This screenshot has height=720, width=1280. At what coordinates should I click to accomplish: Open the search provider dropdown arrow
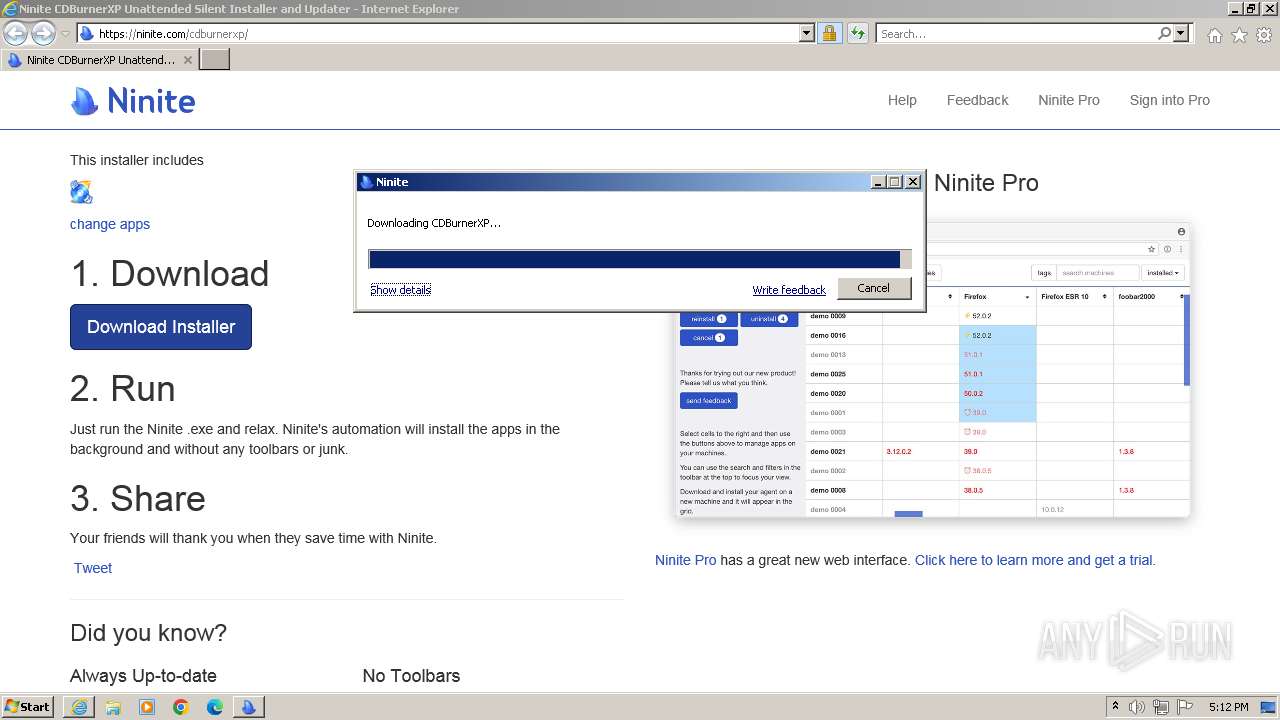pyautogui.click(x=1181, y=34)
